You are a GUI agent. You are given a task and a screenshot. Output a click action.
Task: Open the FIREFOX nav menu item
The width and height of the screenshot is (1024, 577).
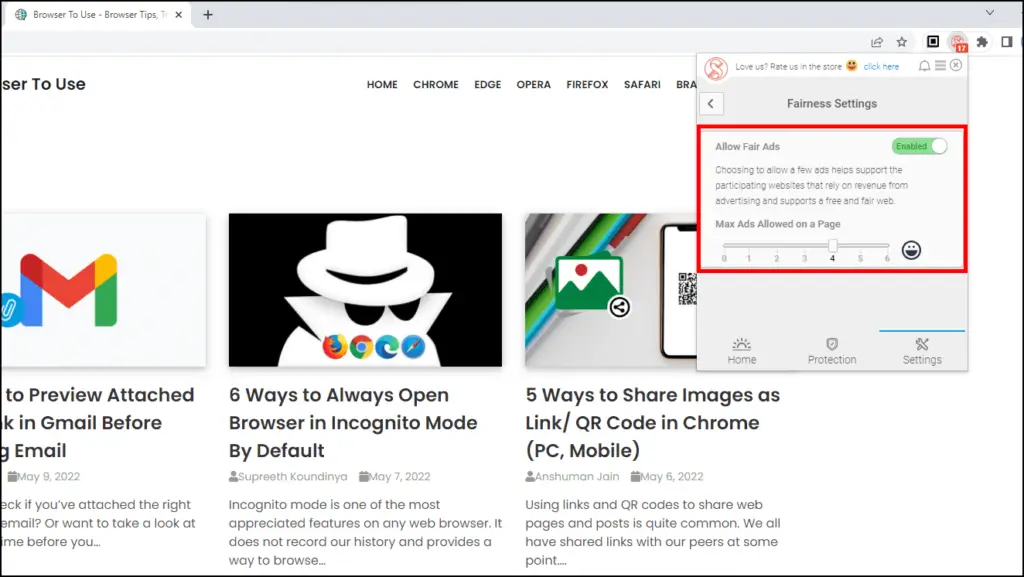[x=587, y=84]
